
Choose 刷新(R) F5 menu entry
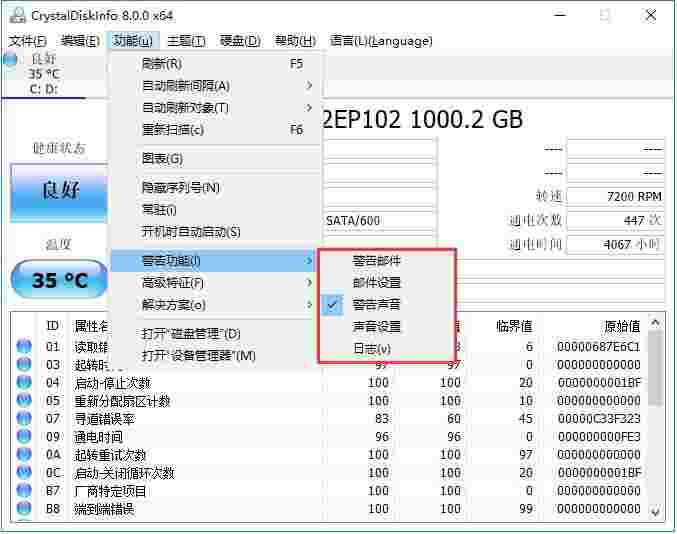216,64
